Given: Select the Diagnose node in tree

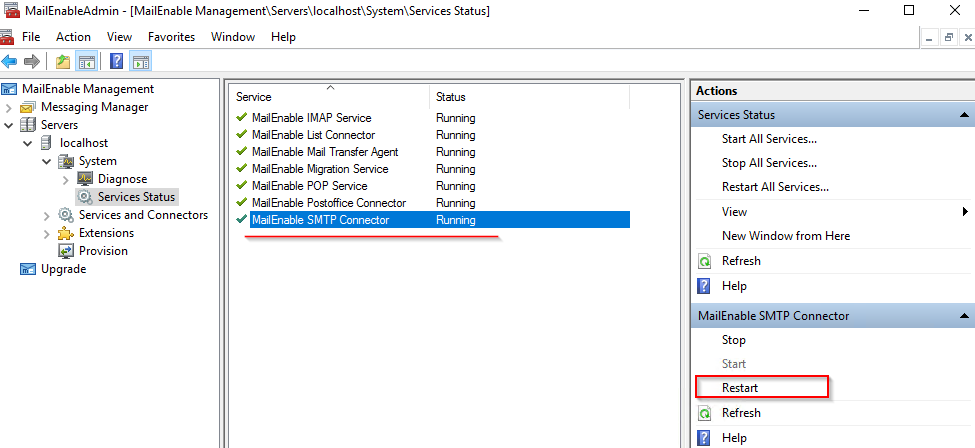Looking at the screenshot, I should click(x=122, y=179).
